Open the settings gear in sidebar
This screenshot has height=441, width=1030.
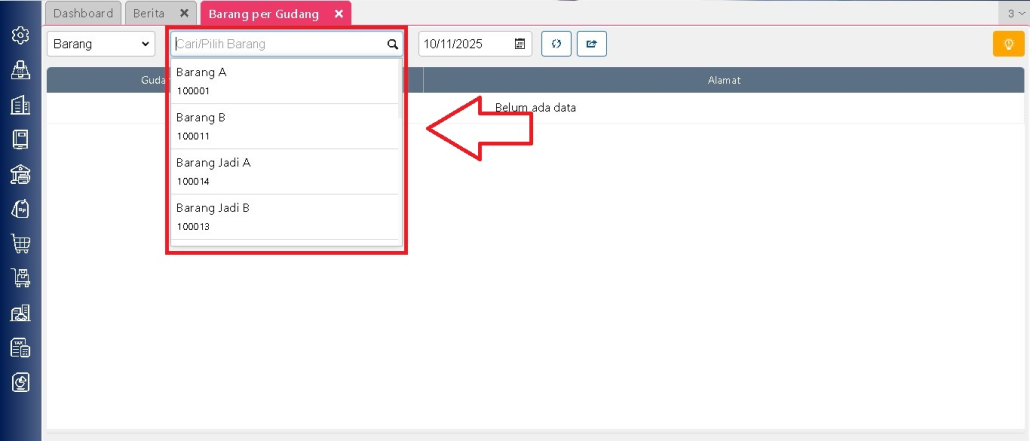(x=20, y=36)
